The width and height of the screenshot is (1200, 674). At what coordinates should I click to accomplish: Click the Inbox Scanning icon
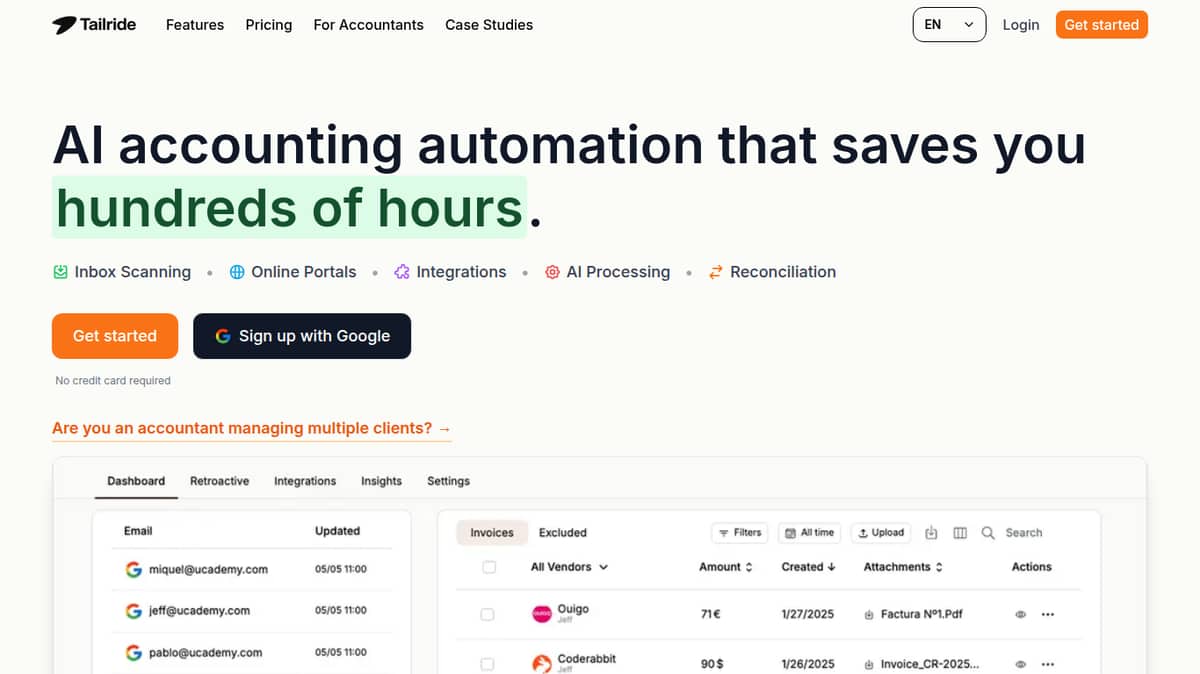[x=60, y=272]
